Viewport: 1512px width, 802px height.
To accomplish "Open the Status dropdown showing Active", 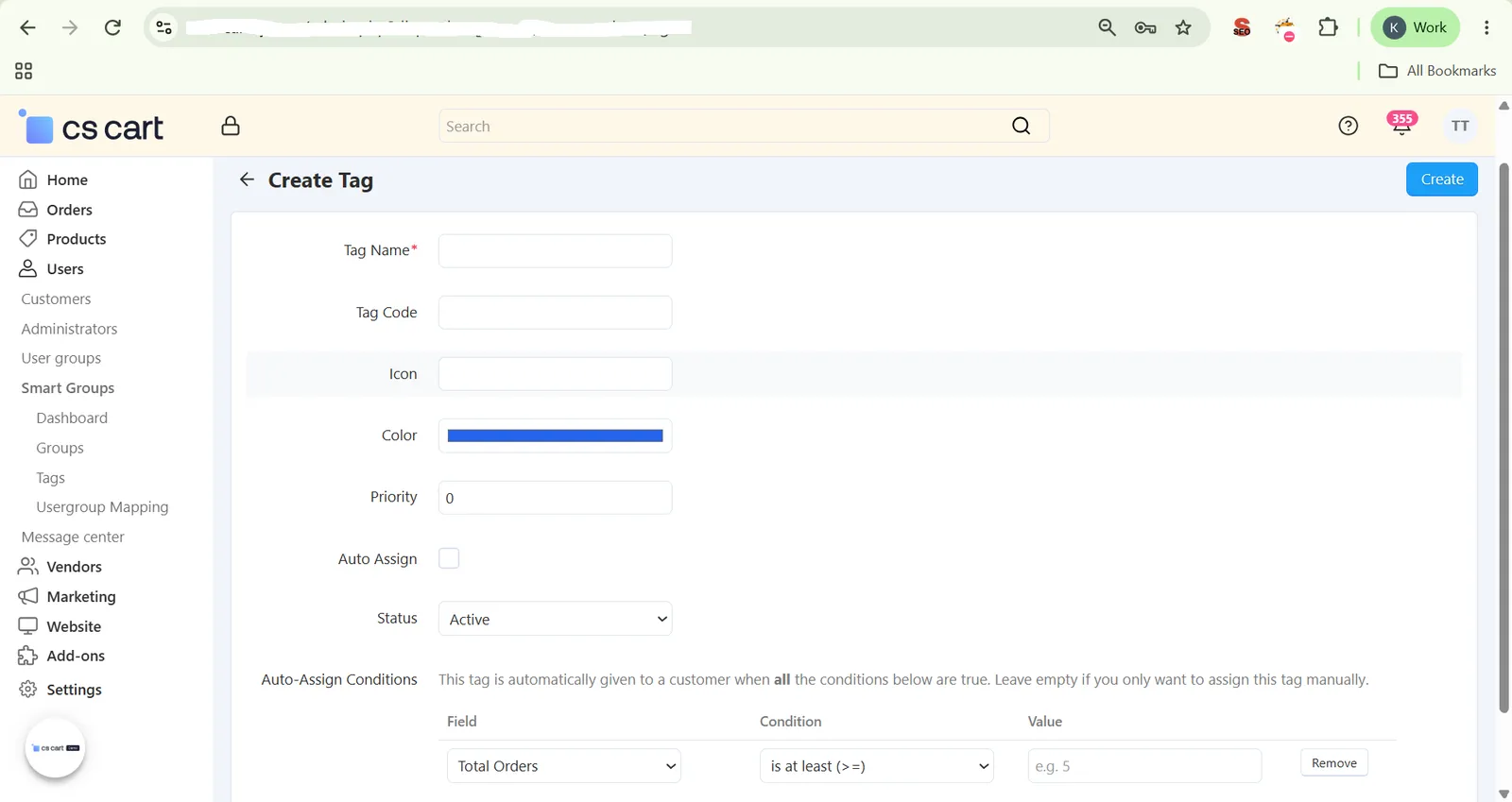I will click(556, 619).
